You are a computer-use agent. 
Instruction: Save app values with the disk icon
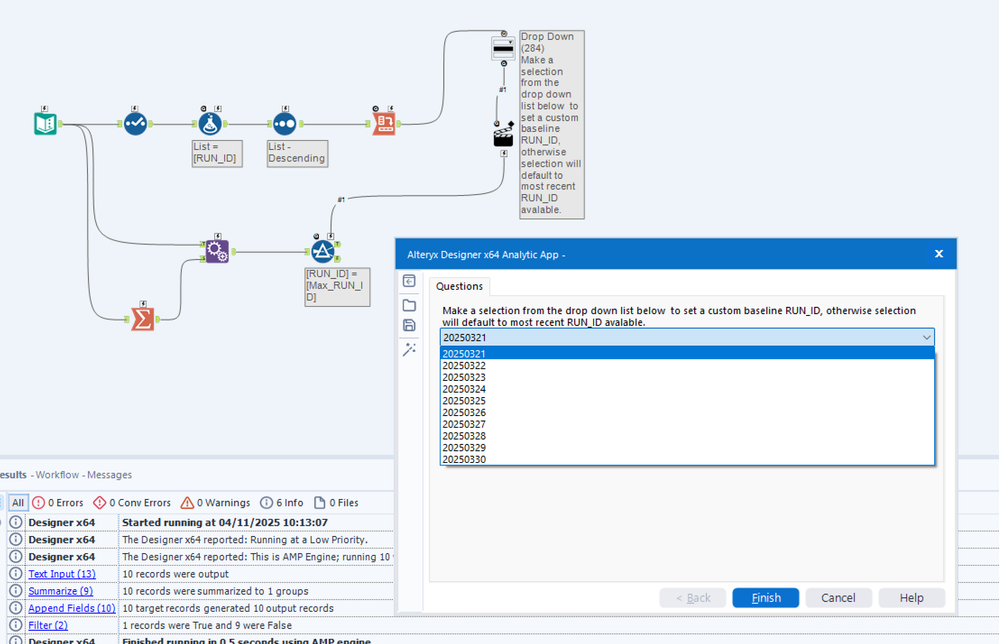pyautogui.click(x=410, y=326)
